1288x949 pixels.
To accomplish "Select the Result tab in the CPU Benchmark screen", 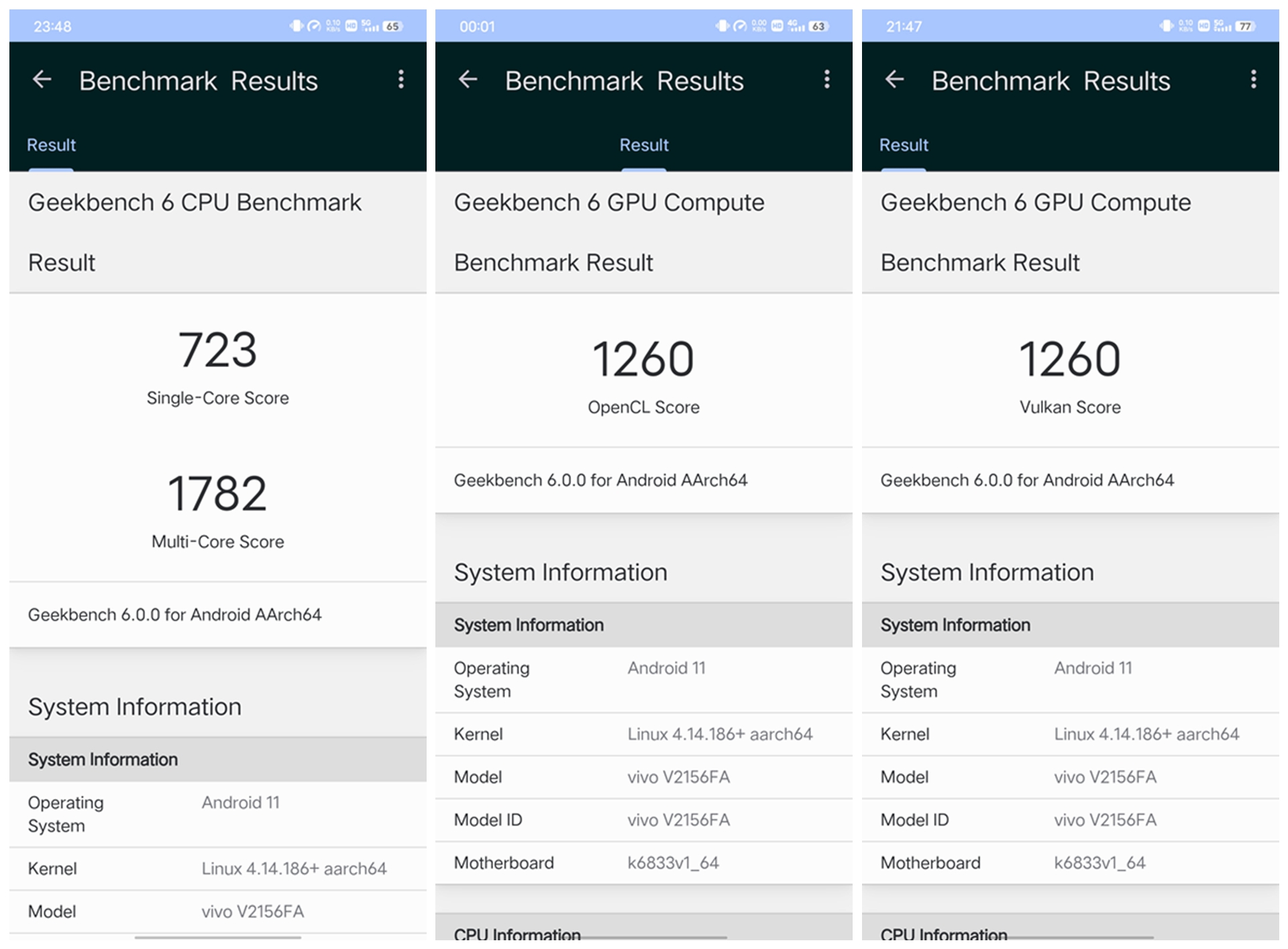I will (51, 145).
